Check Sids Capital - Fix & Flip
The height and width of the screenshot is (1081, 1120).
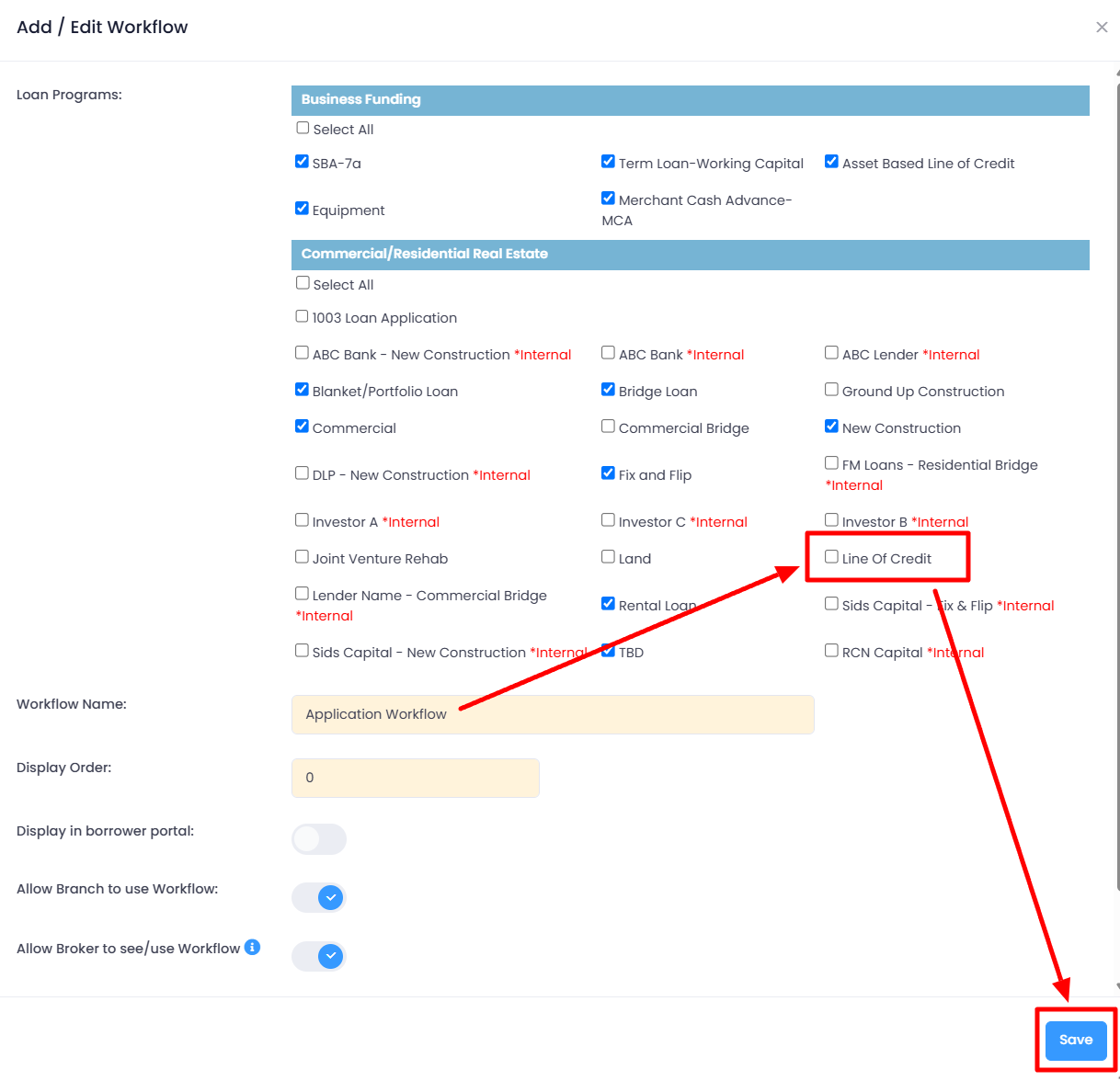point(831,603)
